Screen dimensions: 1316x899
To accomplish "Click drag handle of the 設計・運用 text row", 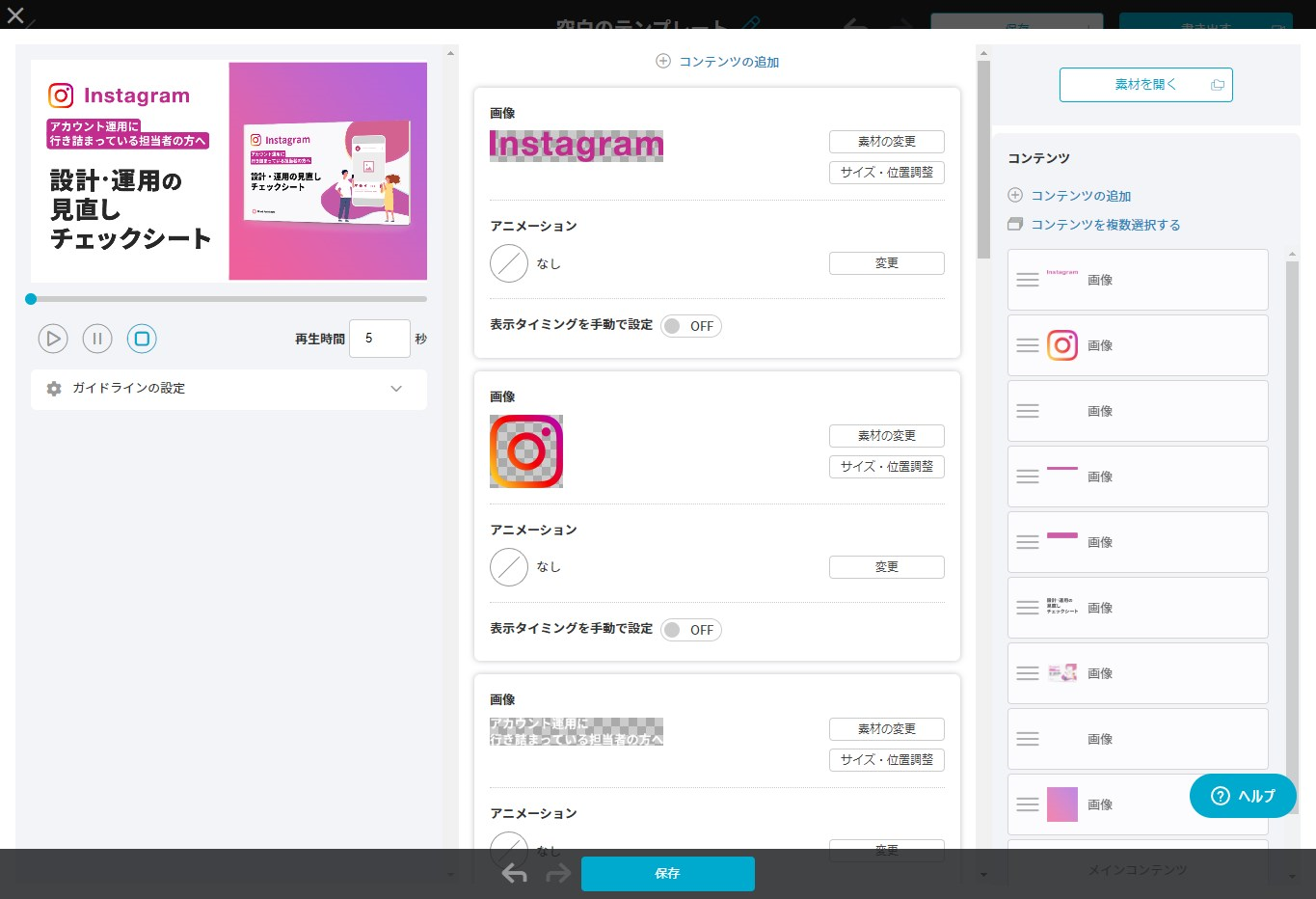I will (x=1028, y=608).
